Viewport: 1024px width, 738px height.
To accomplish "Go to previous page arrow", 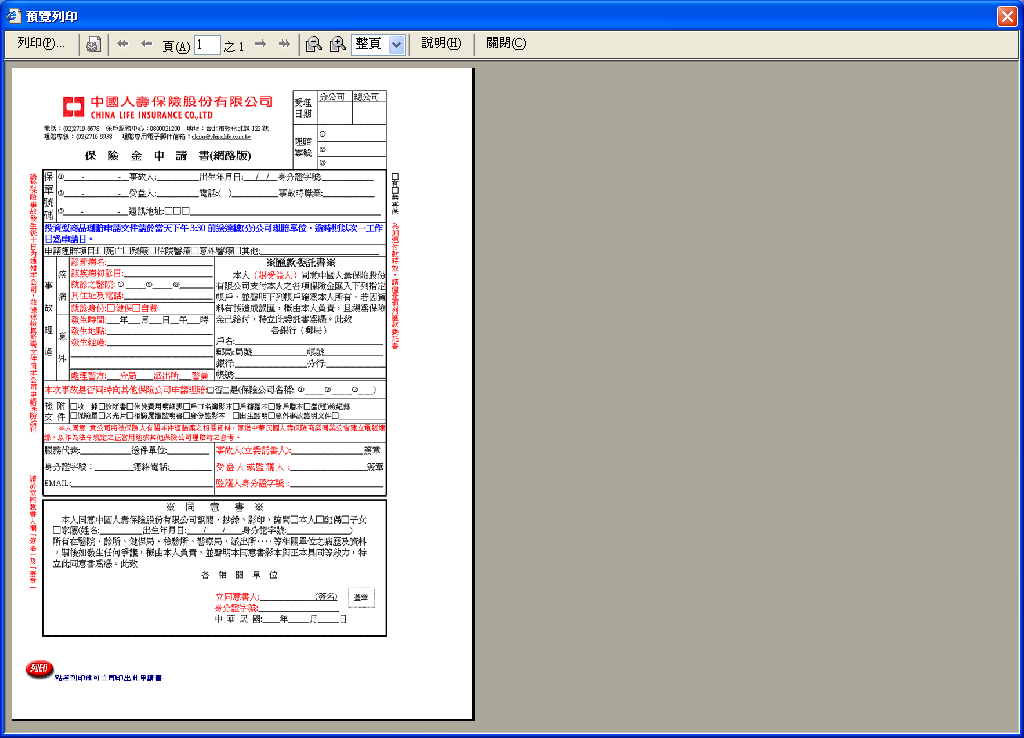I will point(147,44).
